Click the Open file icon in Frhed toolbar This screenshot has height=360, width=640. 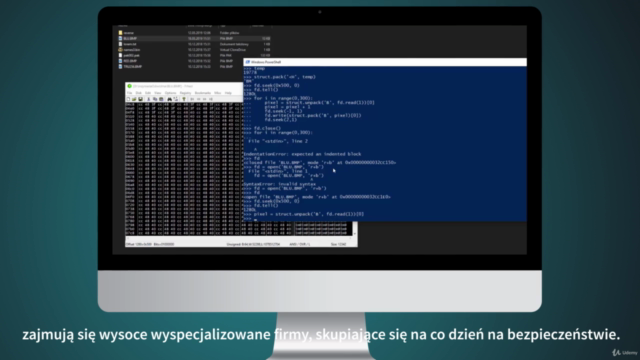pos(134,99)
